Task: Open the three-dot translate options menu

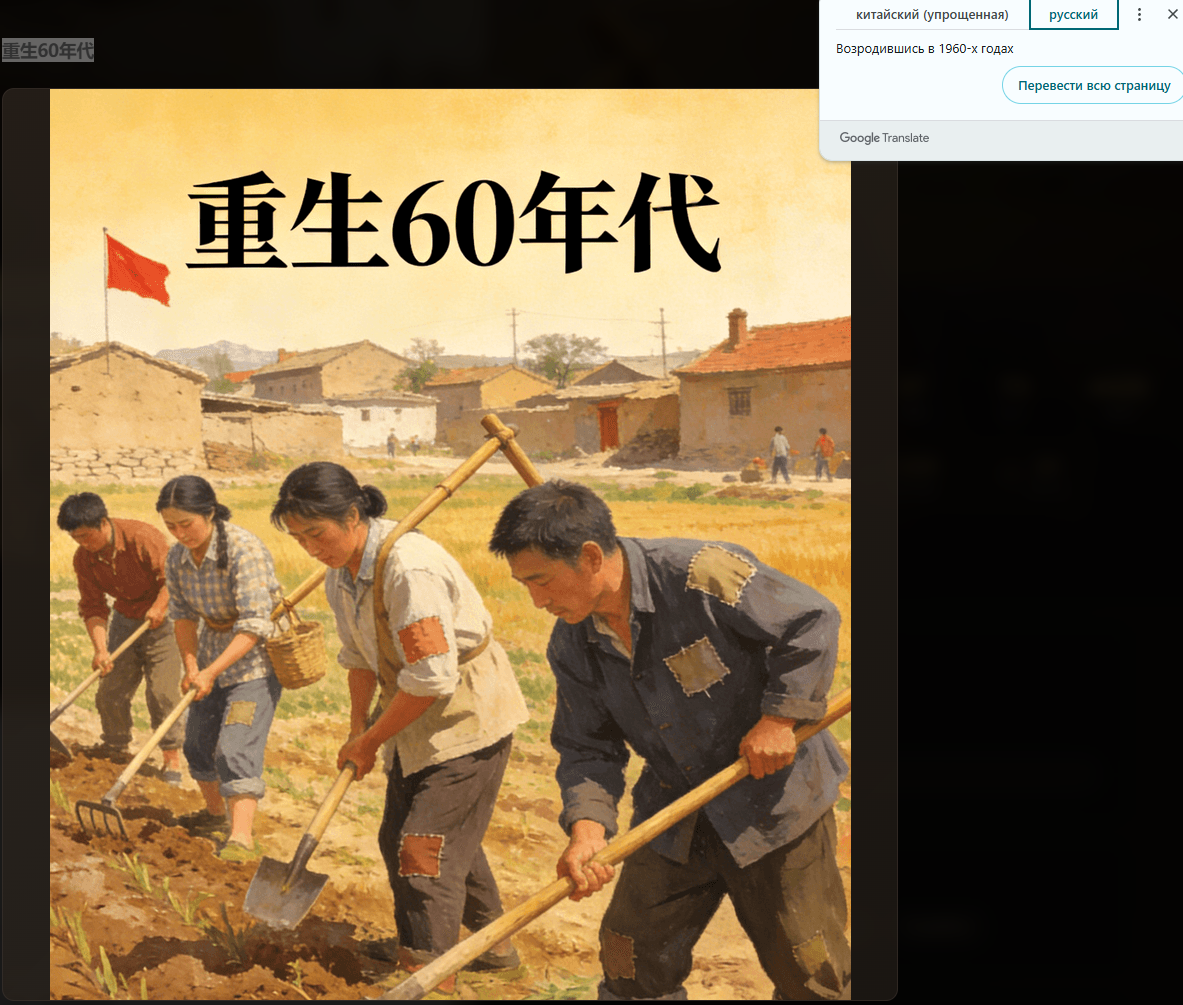Action: pyautogui.click(x=1139, y=15)
